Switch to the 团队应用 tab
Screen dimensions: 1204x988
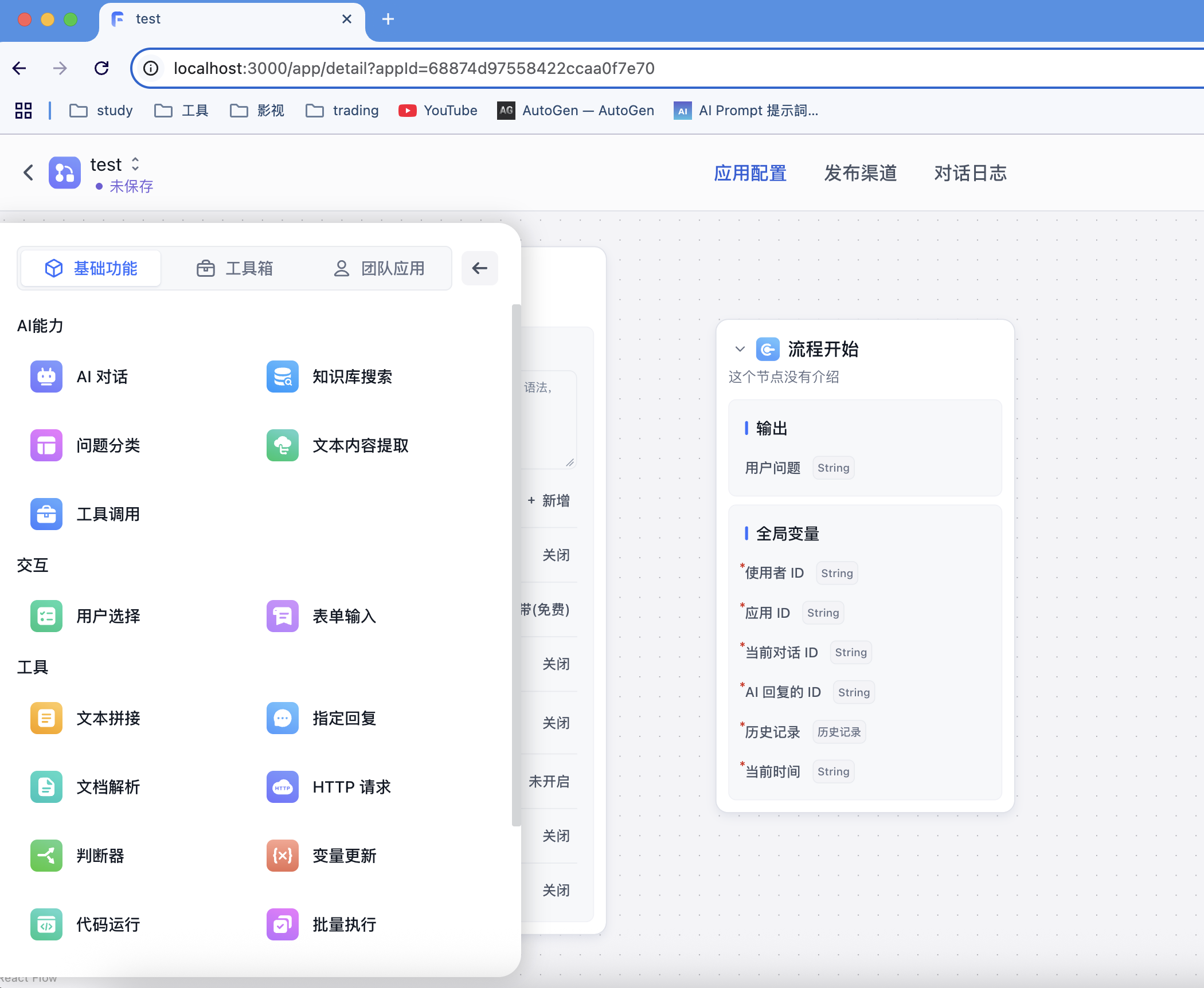click(379, 268)
